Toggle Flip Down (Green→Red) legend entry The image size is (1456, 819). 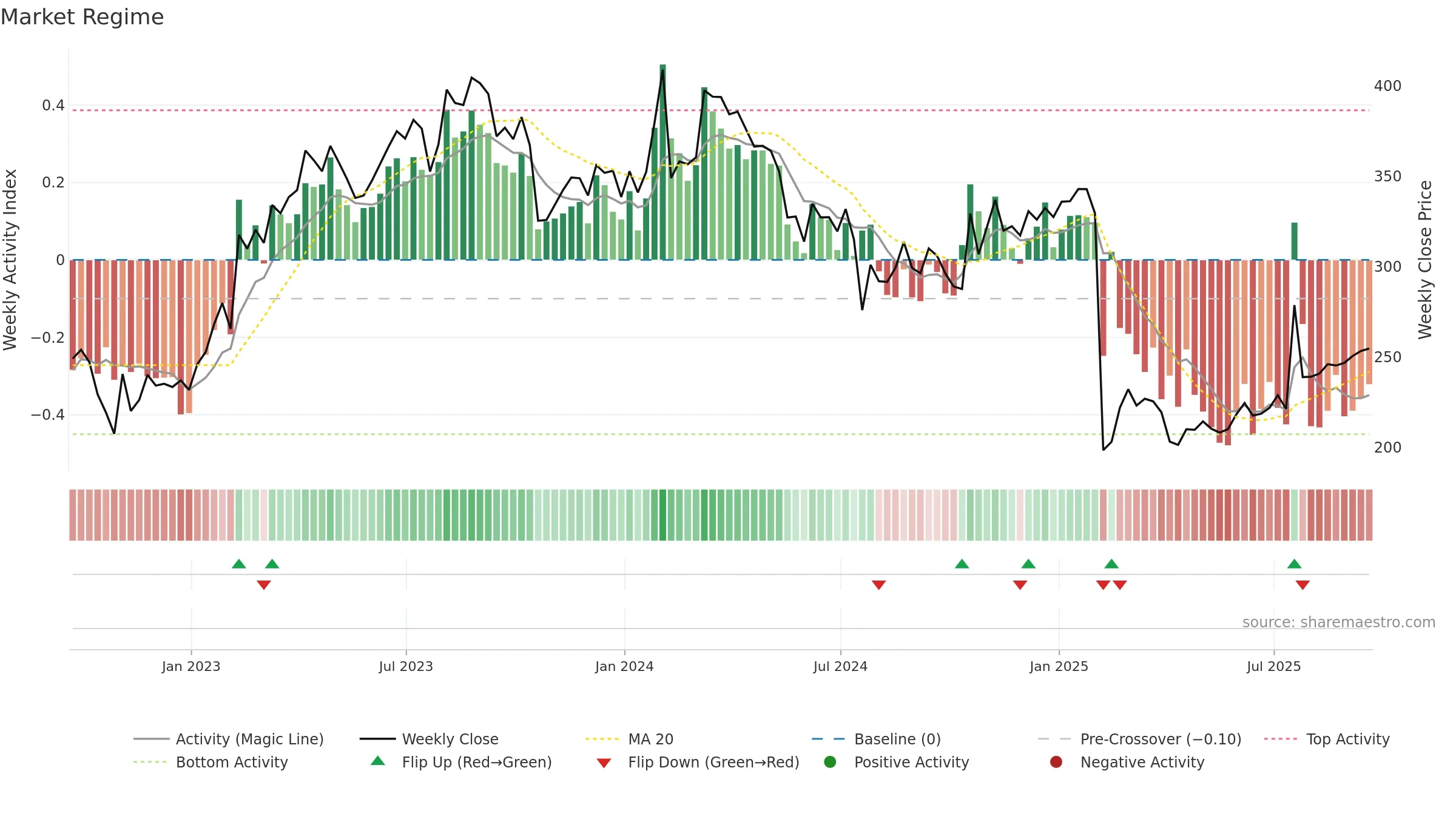click(x=698, y=762)
